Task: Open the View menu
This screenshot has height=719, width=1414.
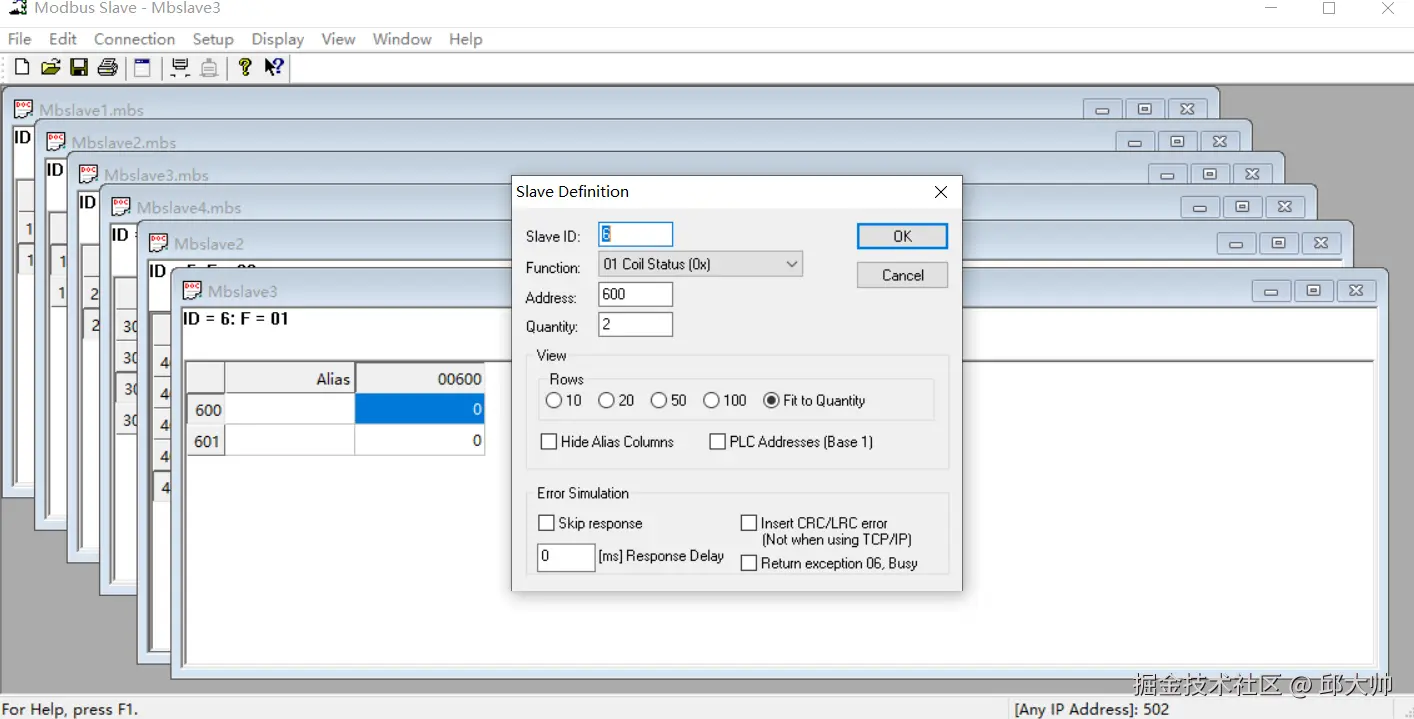Action: click(338, 39)
